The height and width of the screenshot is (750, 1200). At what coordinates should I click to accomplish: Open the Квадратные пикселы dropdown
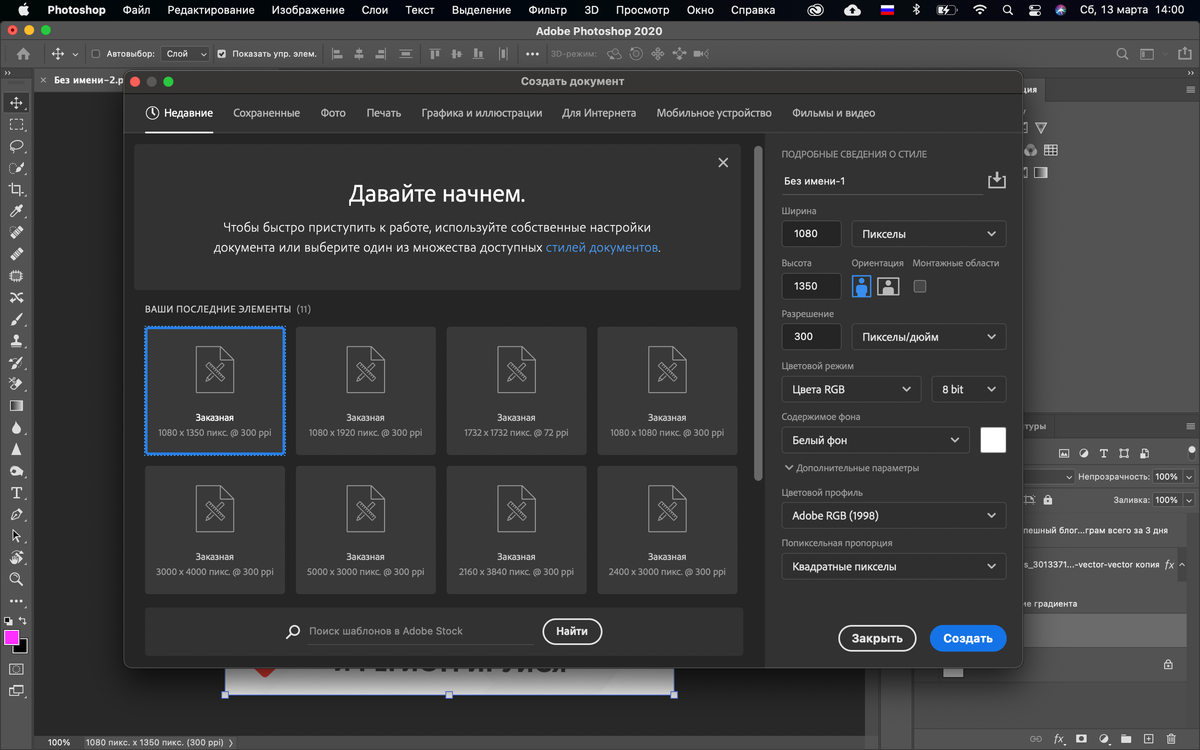pos(893,566)
